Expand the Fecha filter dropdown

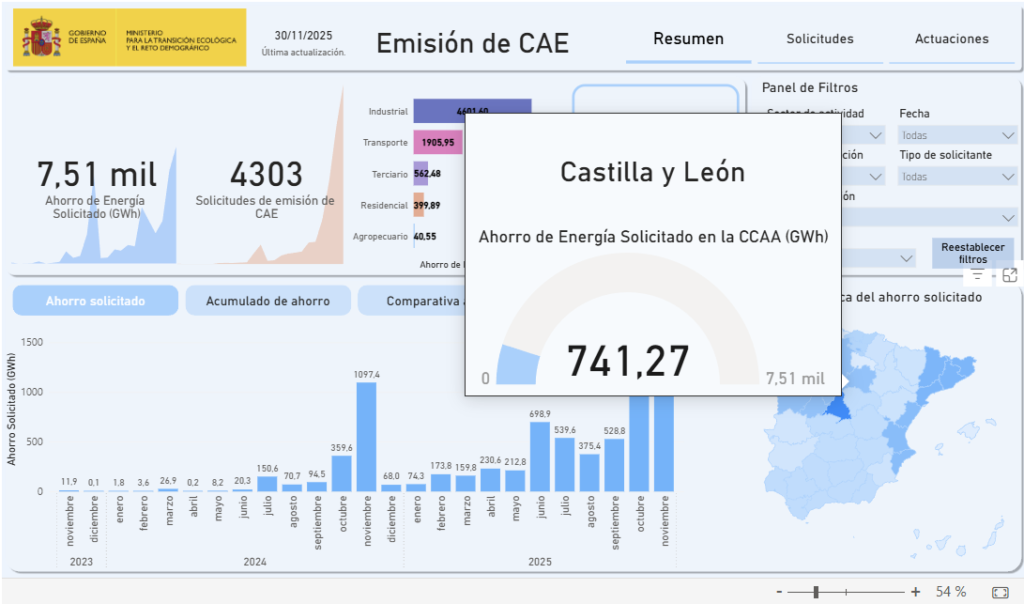tap(958, 135)
